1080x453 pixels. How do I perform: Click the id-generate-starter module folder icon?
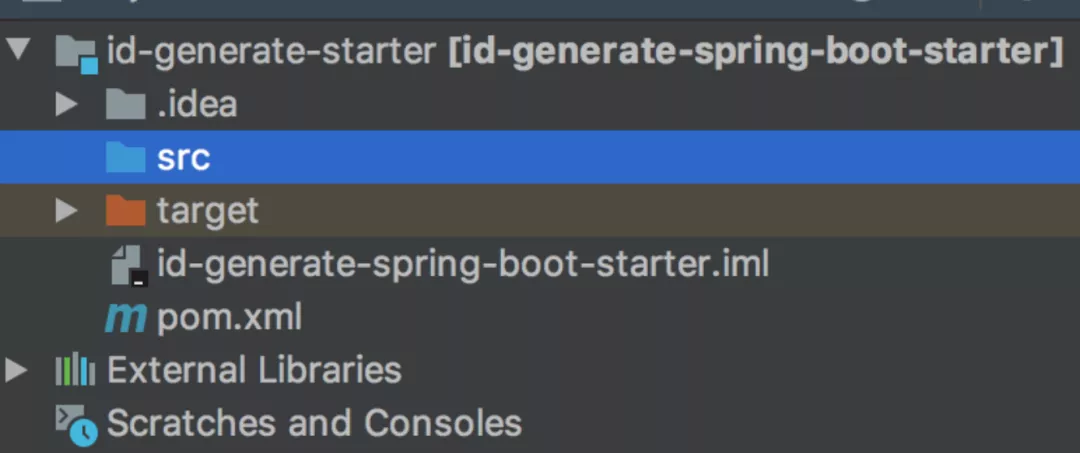click(x=78, y=52)
